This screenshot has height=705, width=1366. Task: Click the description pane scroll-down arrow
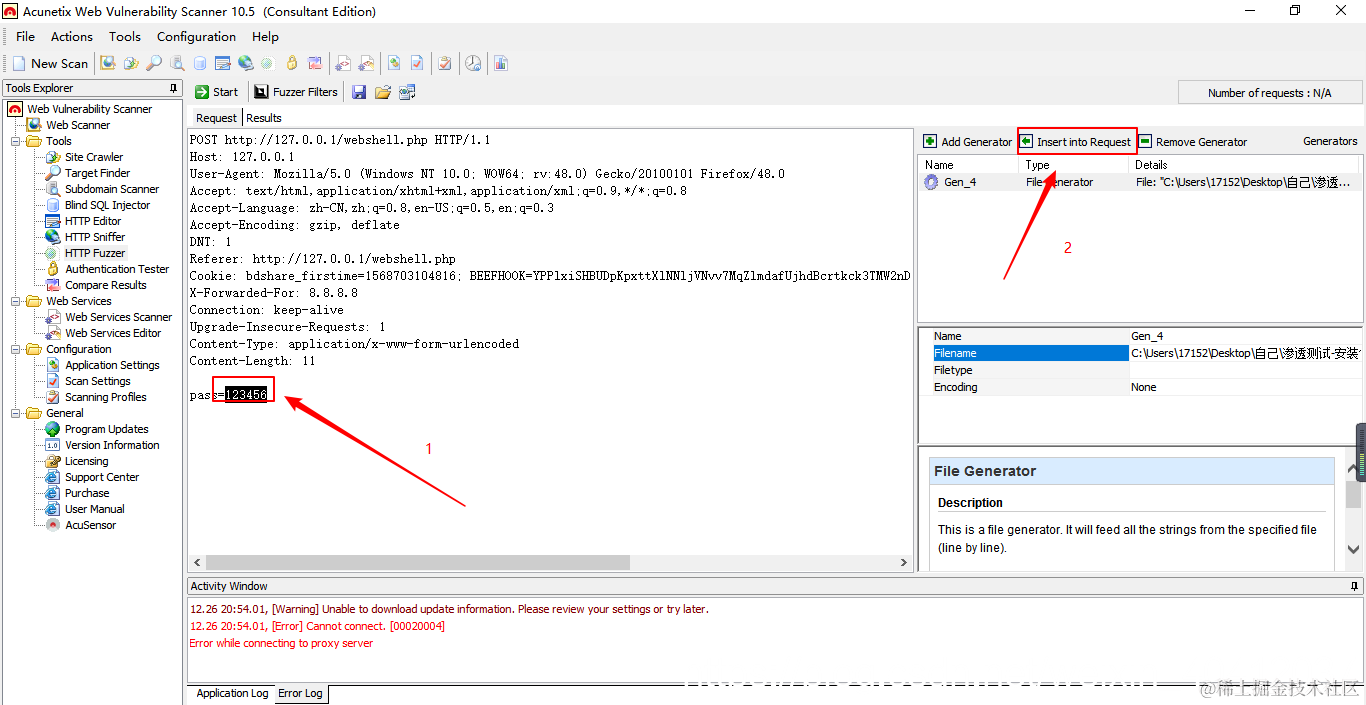1354,549
